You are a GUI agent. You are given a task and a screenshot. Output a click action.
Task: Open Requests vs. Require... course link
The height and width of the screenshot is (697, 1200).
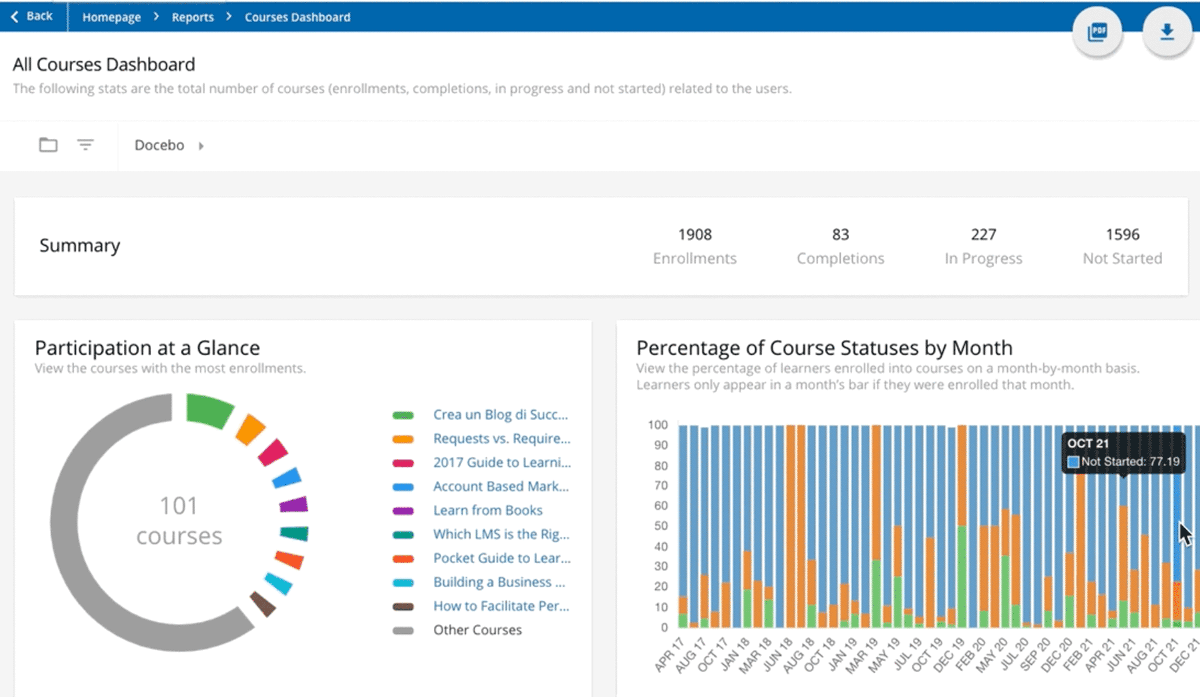502,438
